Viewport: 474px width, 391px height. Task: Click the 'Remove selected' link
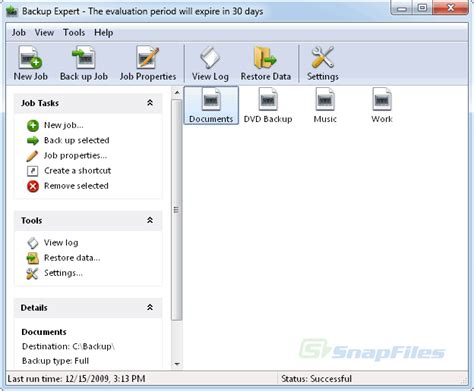point(76,186)
